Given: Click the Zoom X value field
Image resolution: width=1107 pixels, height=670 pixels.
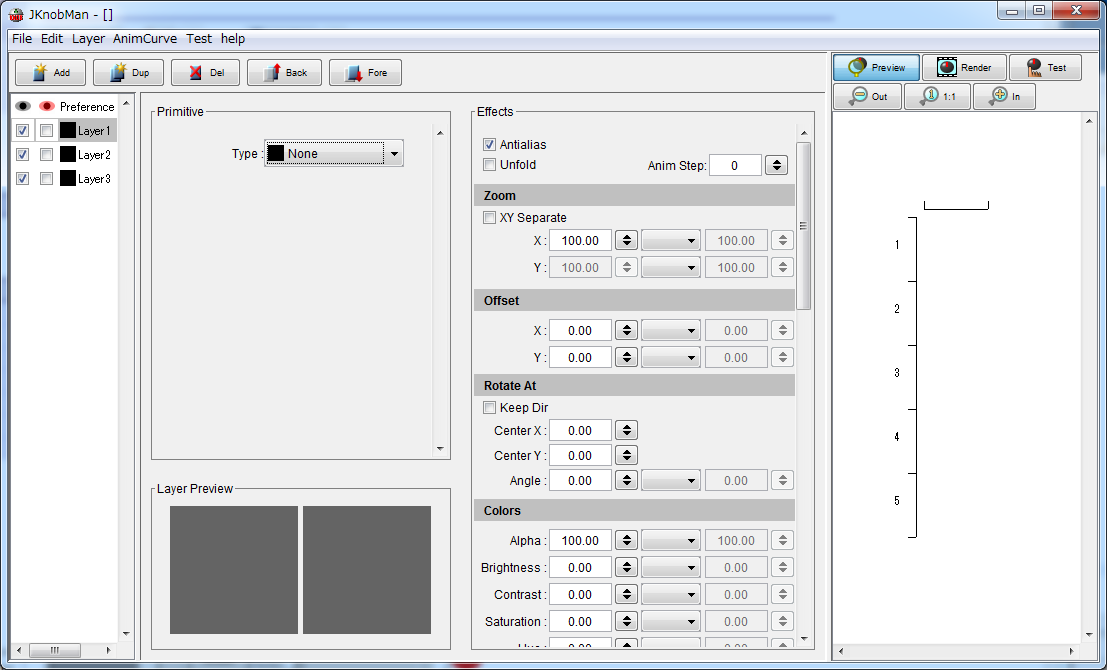Looking at the screenshot, I should tap(580, 241).
